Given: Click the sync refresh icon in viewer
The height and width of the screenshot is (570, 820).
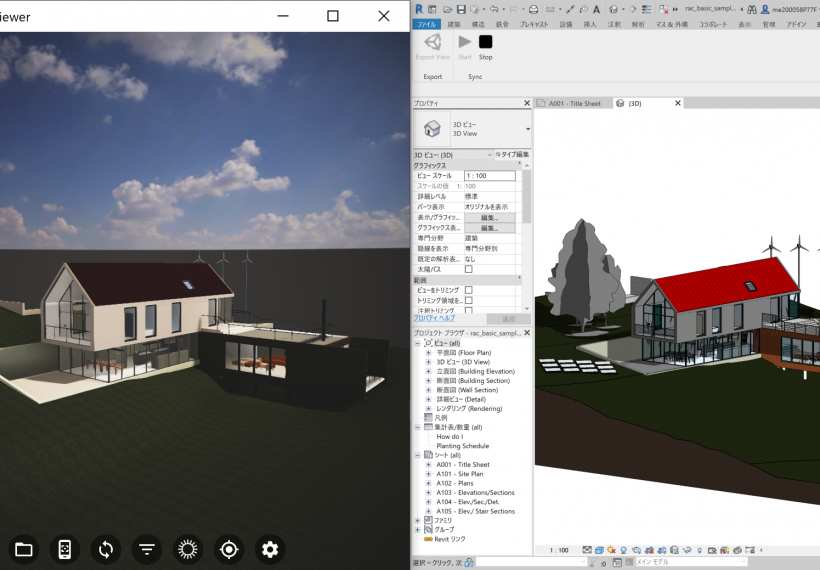Looking at the screenshot, I should pyautogui.click(x=106, y=549).
